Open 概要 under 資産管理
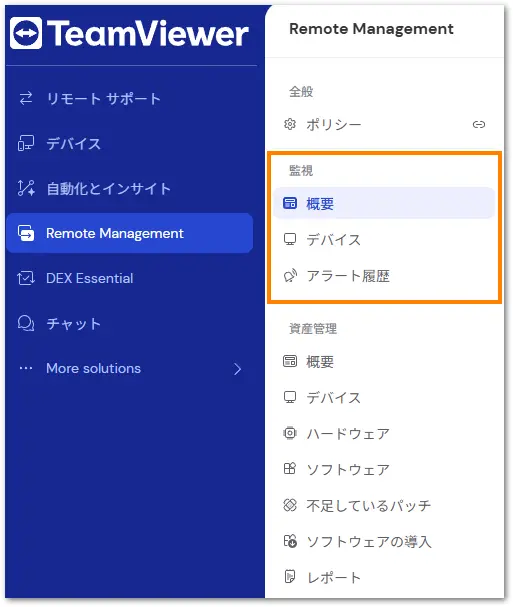This screenshot has width=513, height=607. point(384,361)
